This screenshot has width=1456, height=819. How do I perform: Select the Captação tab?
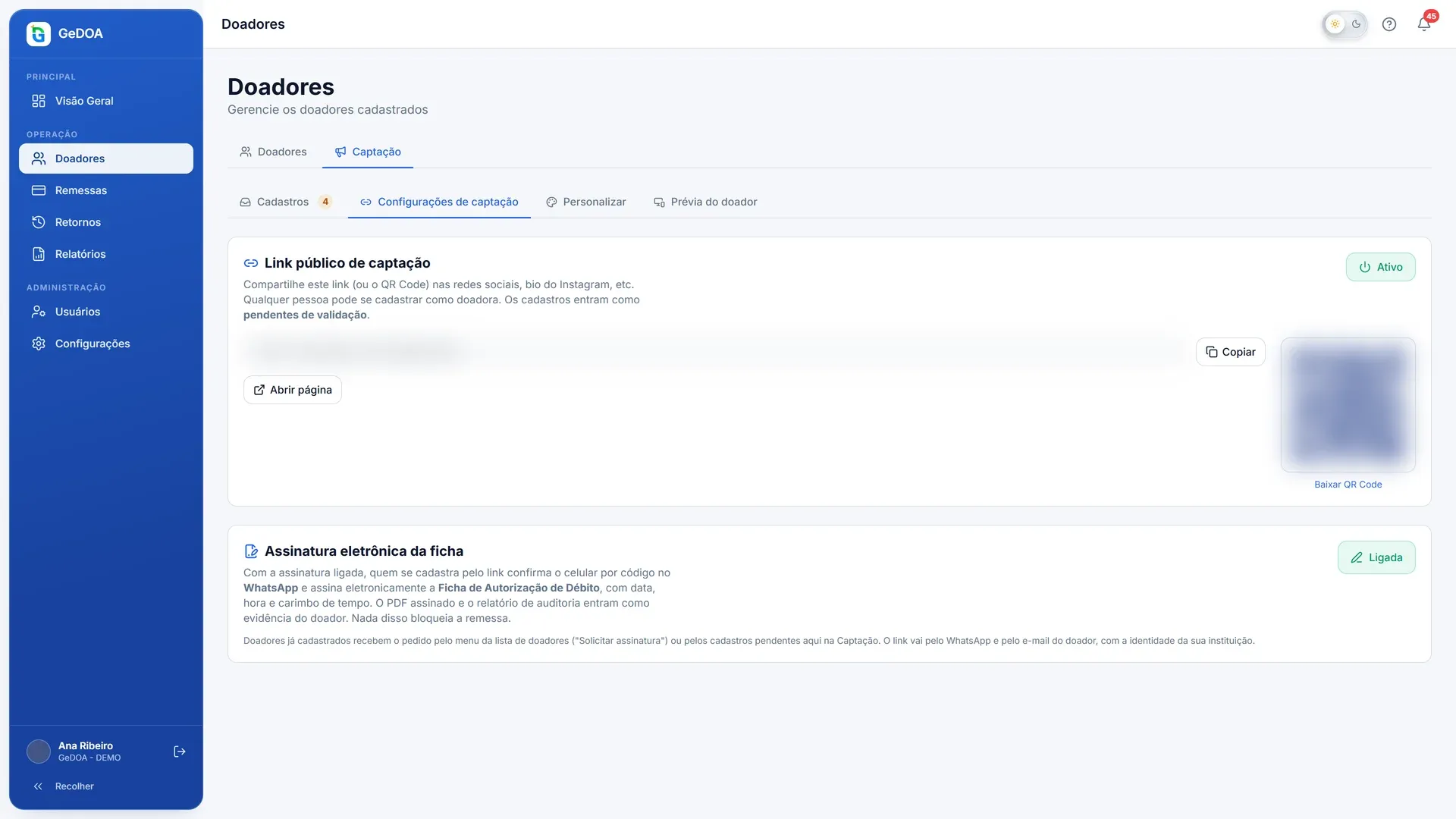(368, 152)
